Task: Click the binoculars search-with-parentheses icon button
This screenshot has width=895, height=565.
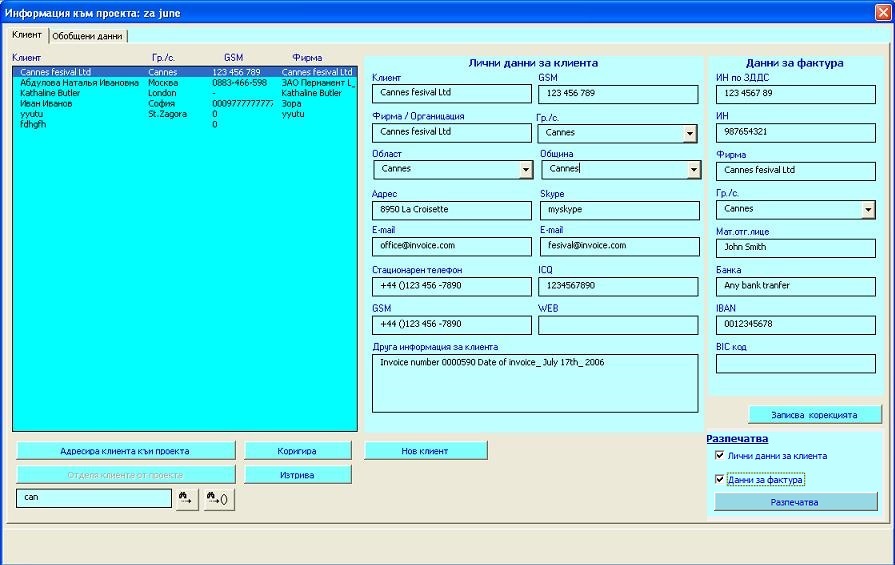Action: (x=219, y=498)
